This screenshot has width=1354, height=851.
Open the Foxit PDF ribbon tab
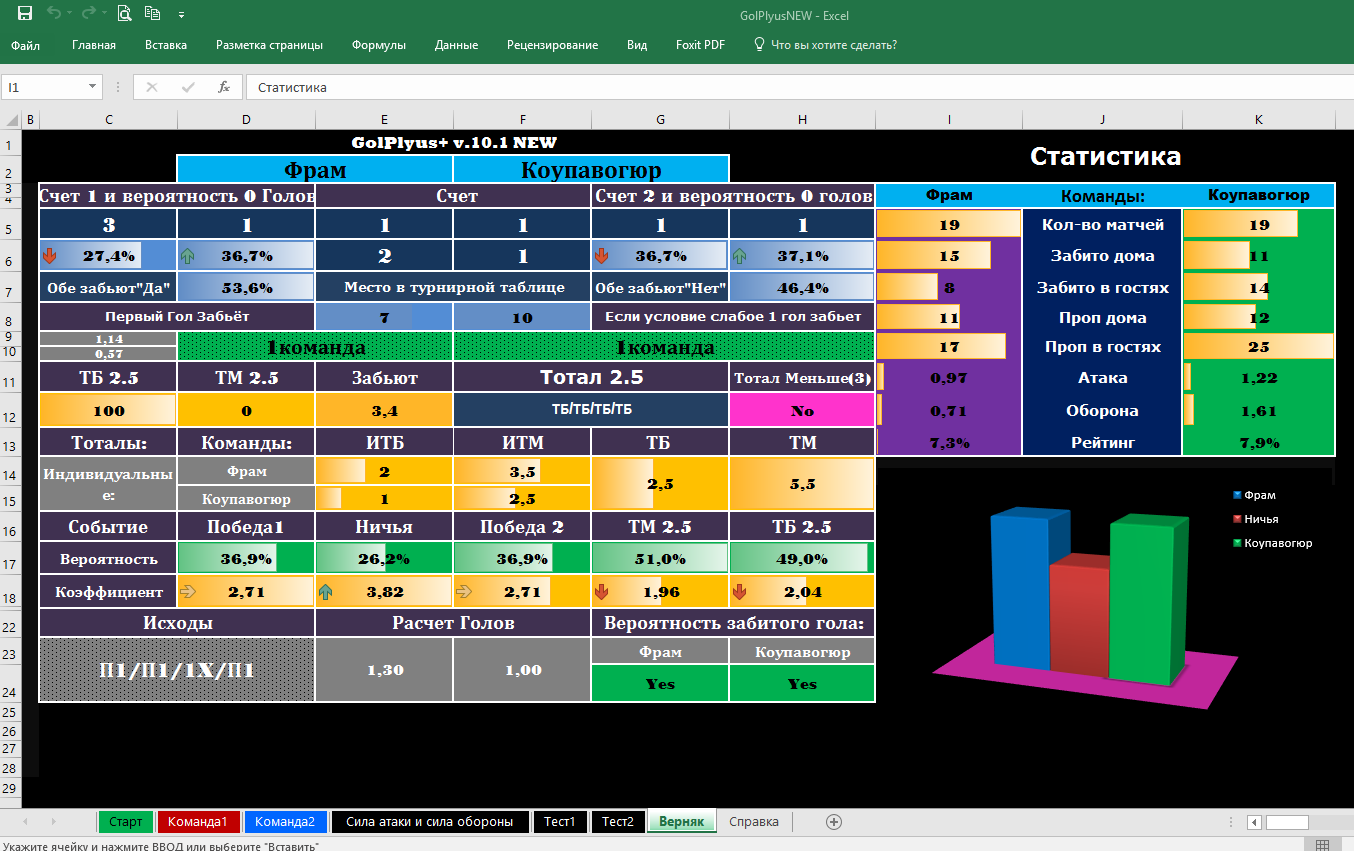pos(700,45)
